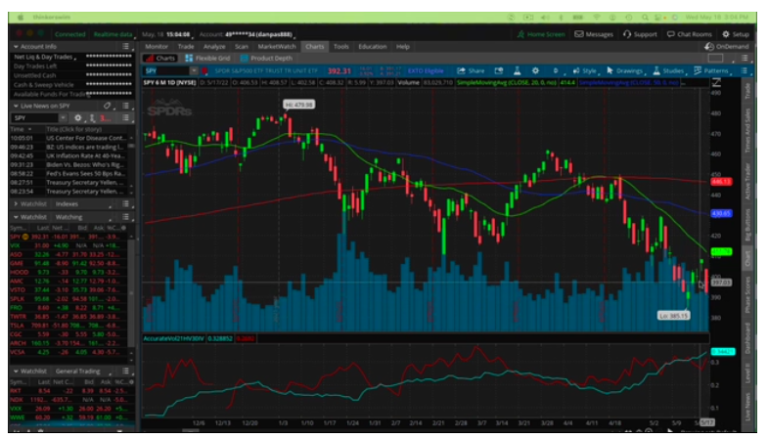Viewport: 768px width, 438px height.
Task: Click the flask icon next to Share
Action: click(x=518, y=72)
